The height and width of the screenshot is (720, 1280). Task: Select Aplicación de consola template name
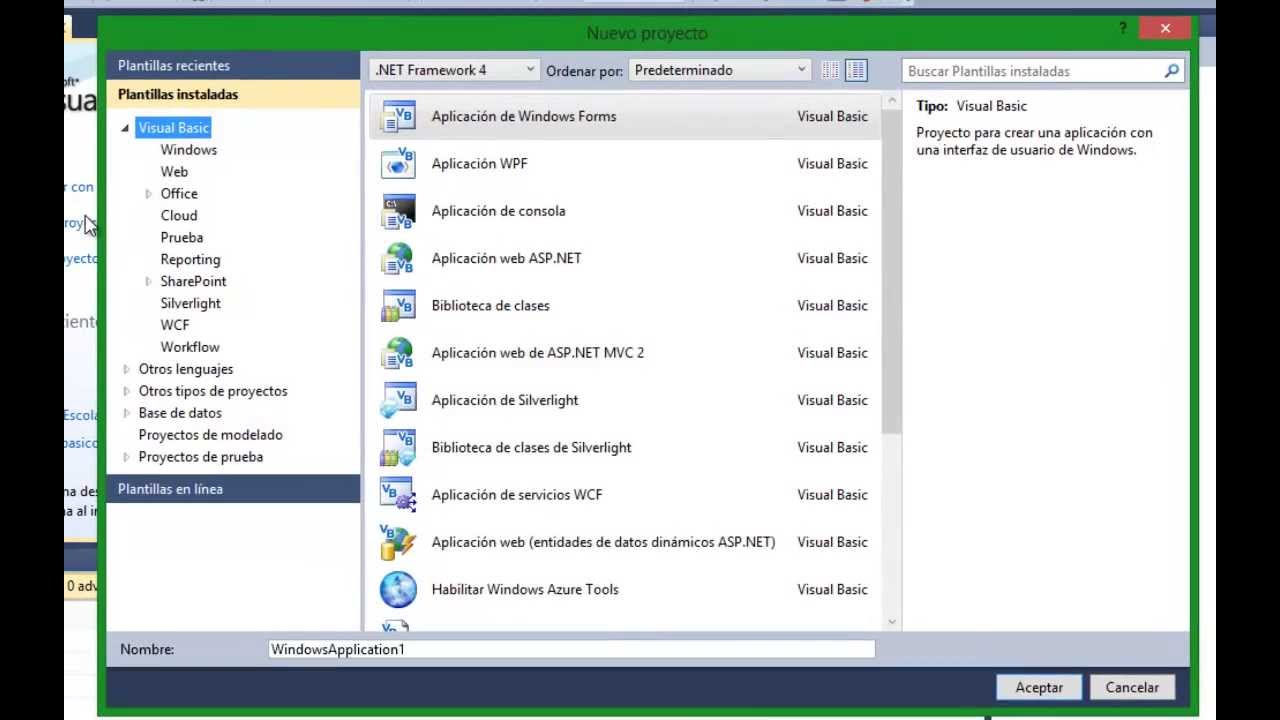(498, 211)
